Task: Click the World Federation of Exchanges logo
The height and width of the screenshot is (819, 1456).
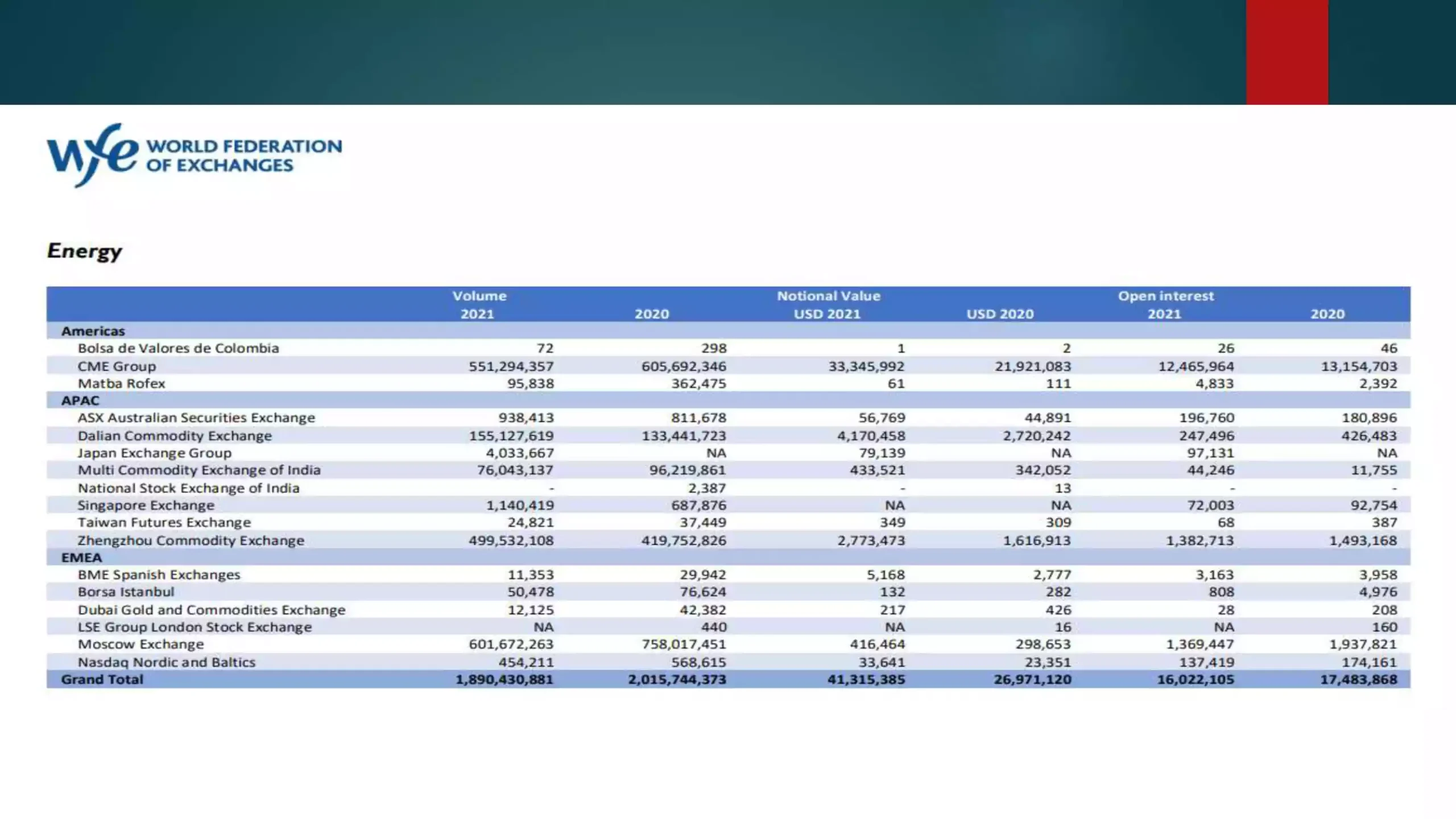Action: (194, 155)
